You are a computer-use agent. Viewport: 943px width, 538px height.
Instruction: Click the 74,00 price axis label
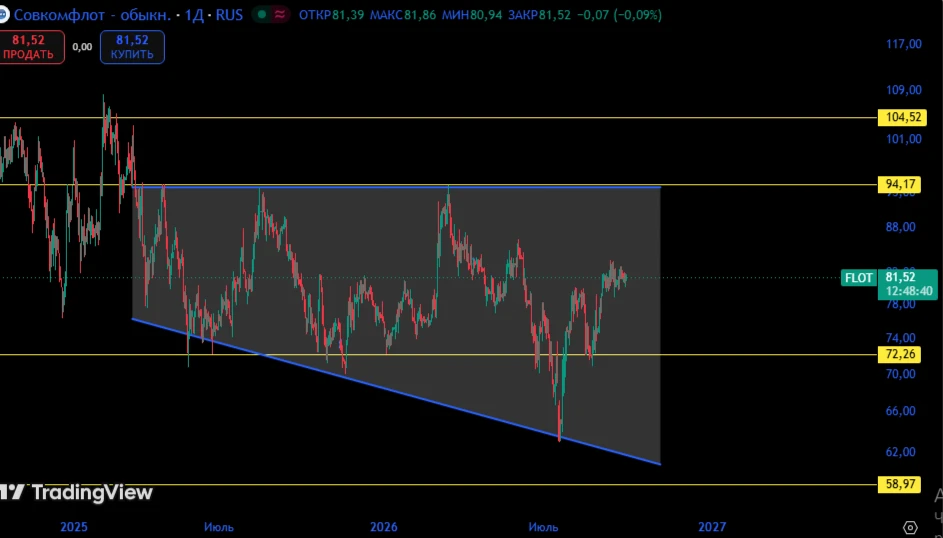point(900,338)
